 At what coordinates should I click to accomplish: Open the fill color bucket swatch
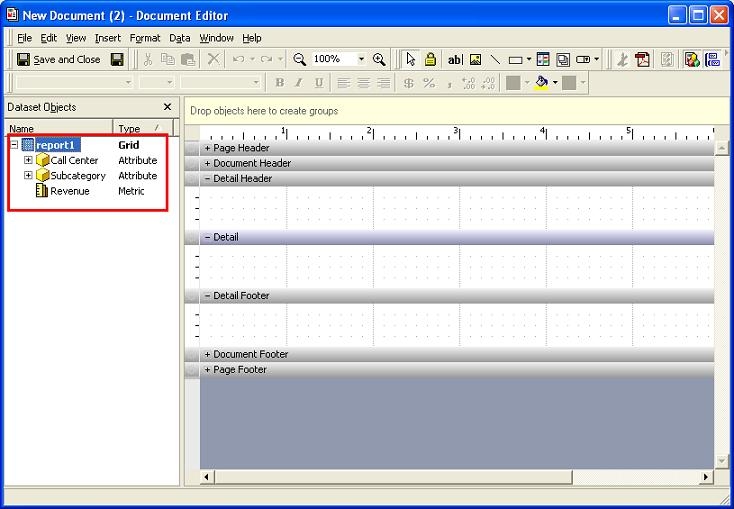pyautogui.click(x=542, y=83)
